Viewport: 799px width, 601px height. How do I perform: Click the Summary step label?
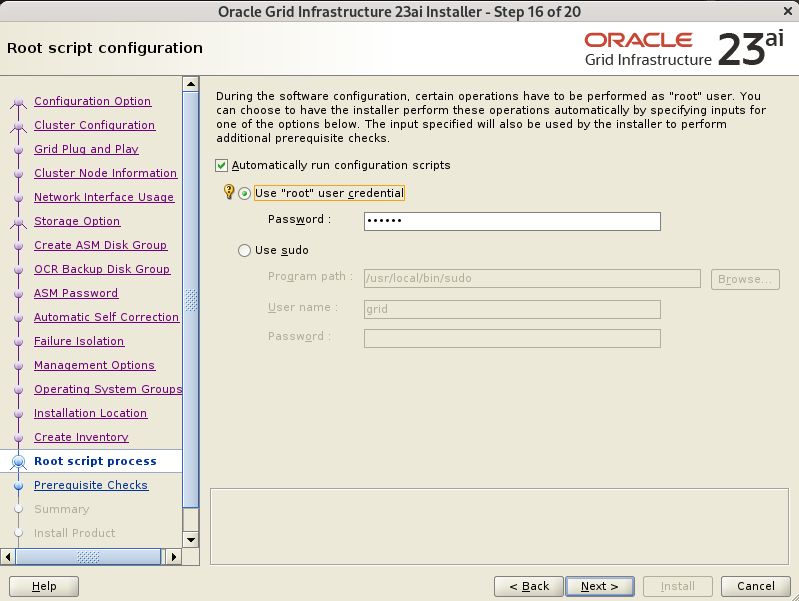point(61,509)
